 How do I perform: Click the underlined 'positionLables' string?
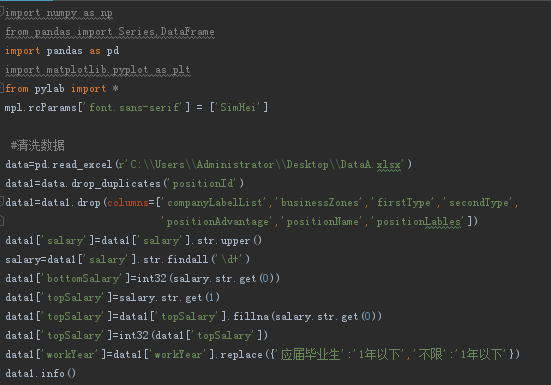tap(418, 221)
